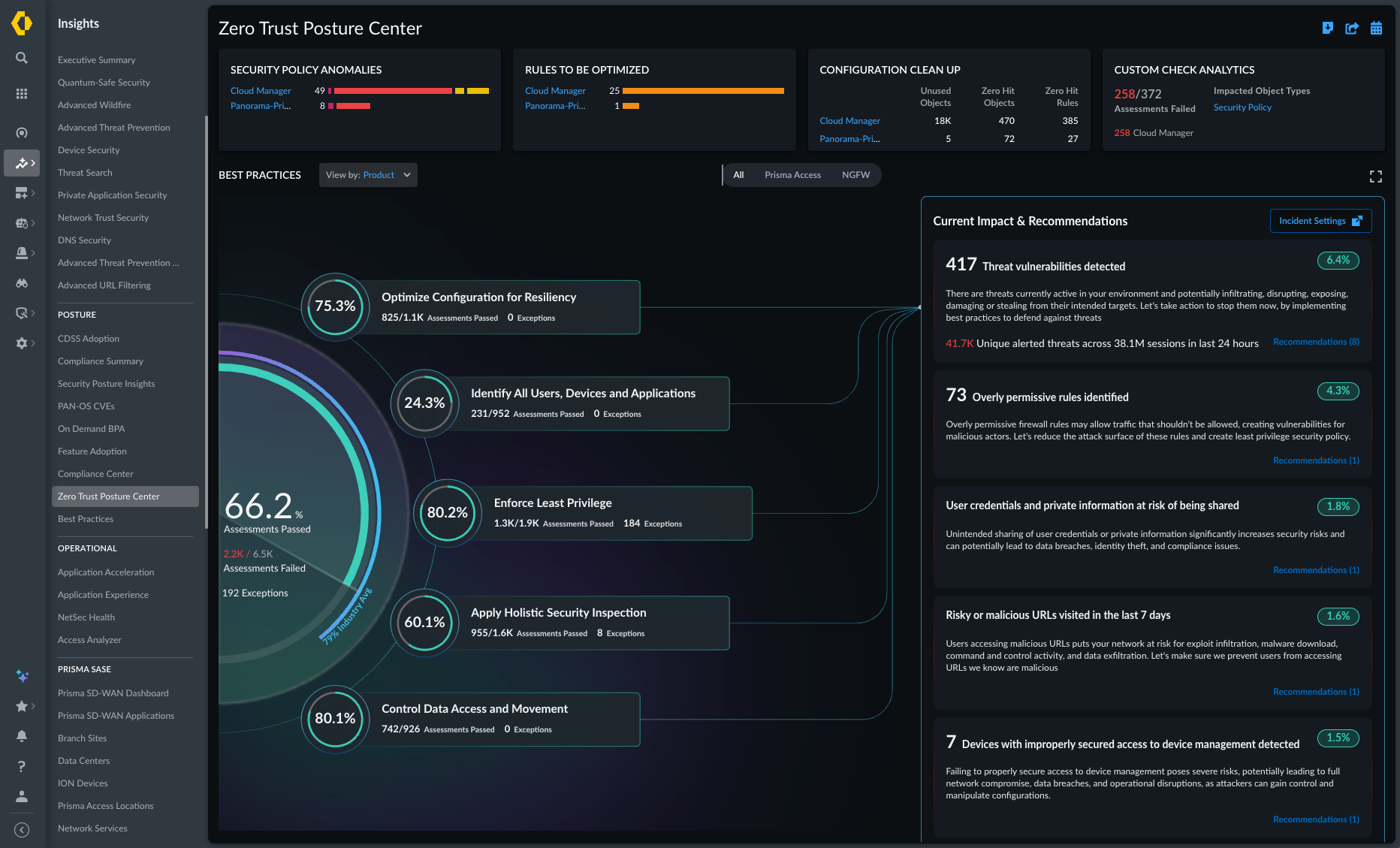Open Cloud Manager link in Security Policy Anomalies
Screen dimensions: 1400x848
261,91
